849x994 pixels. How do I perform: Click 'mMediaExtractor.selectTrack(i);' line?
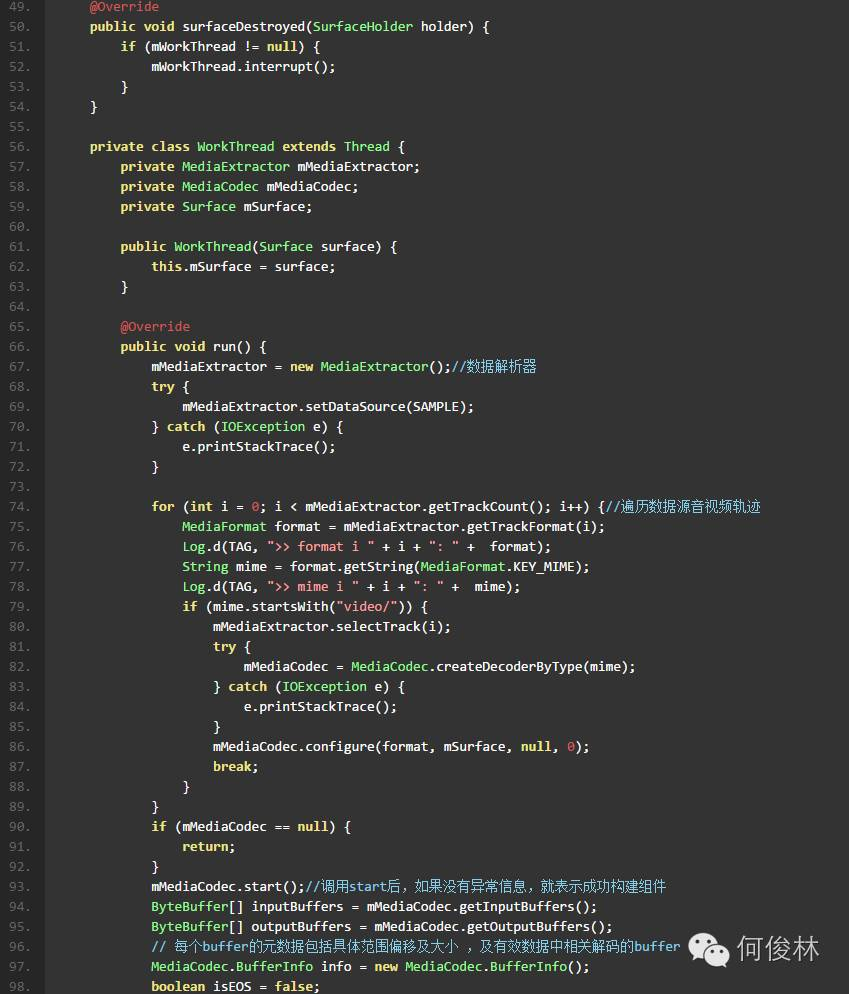click(x=332, y=626)
